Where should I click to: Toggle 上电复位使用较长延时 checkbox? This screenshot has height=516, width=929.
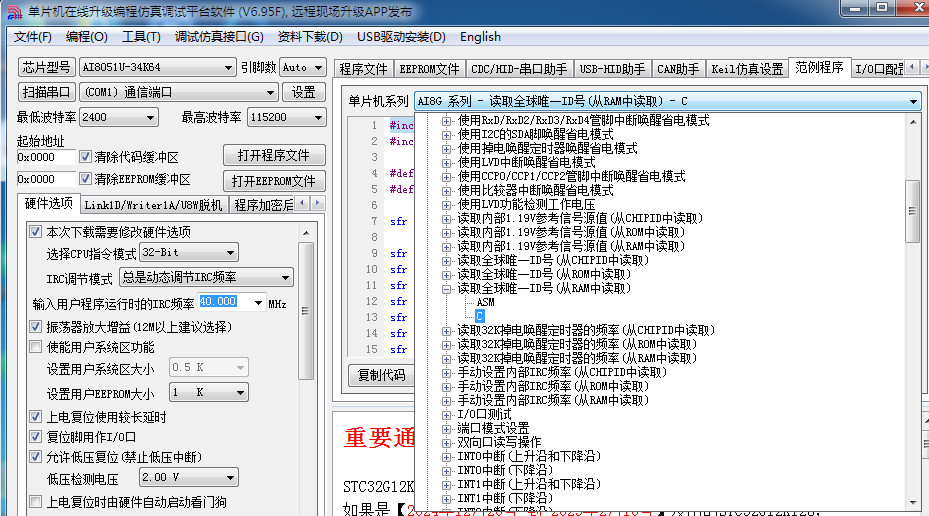click(x=36, y=417)
